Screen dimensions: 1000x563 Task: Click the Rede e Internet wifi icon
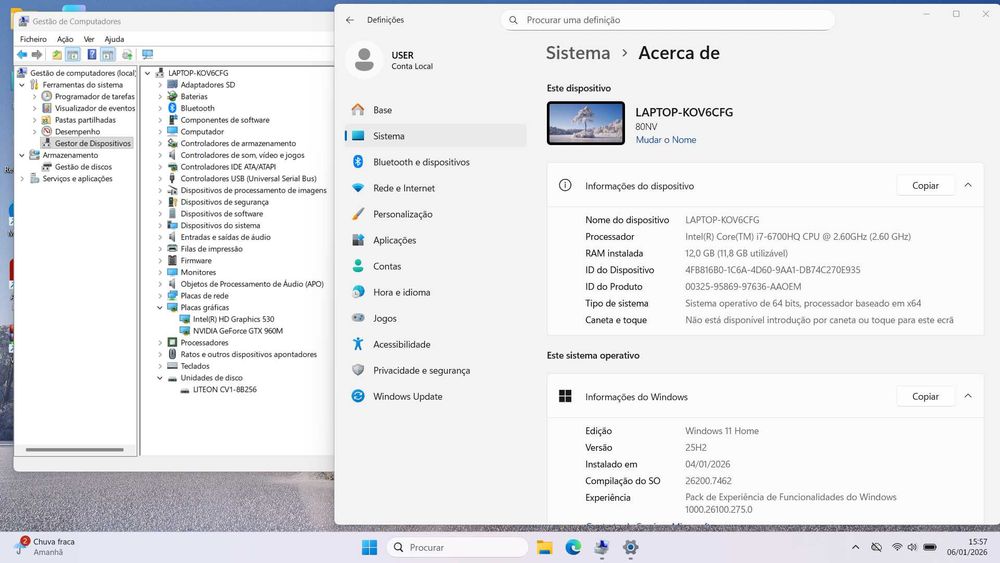click(x=358, y=188)
